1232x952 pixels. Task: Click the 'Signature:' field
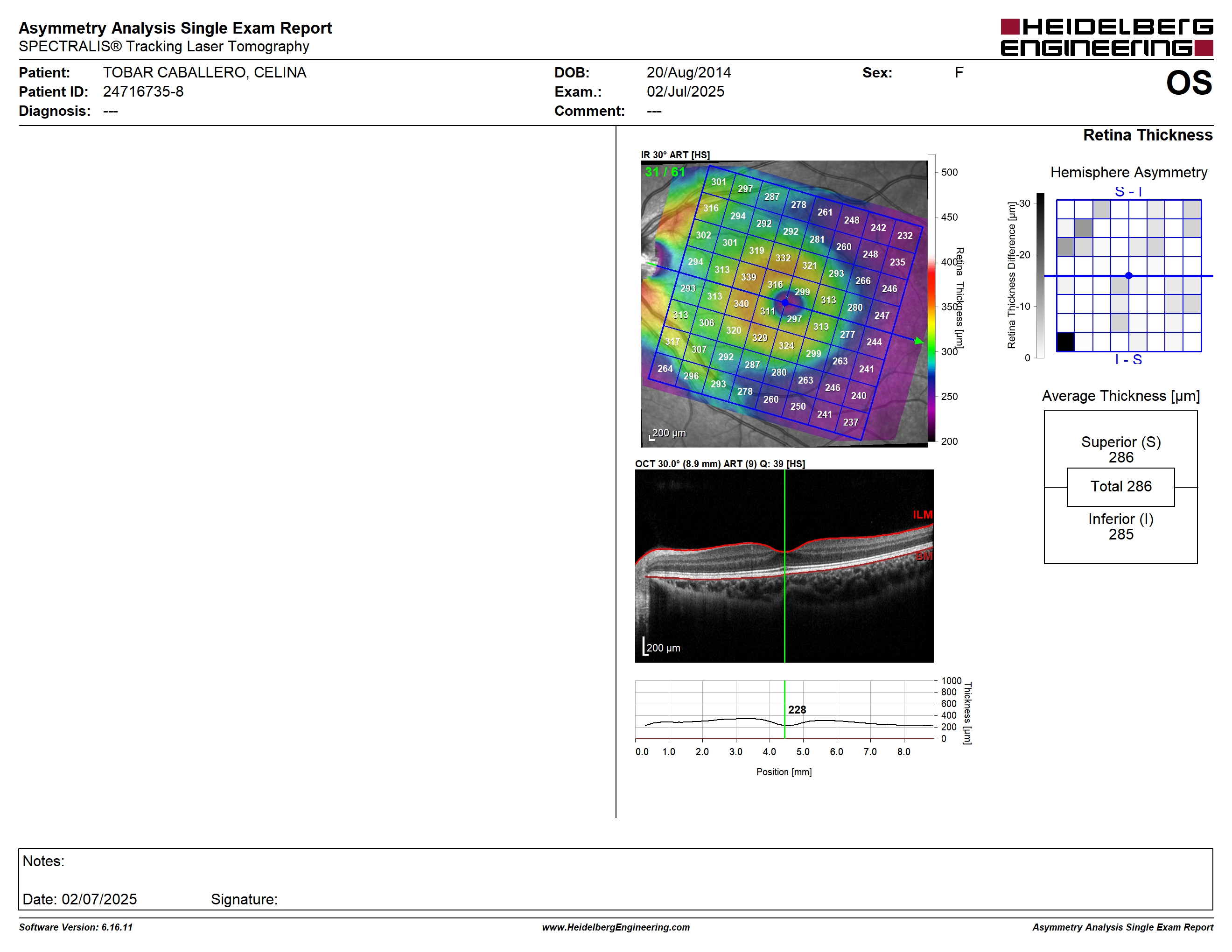pos(244,899)
